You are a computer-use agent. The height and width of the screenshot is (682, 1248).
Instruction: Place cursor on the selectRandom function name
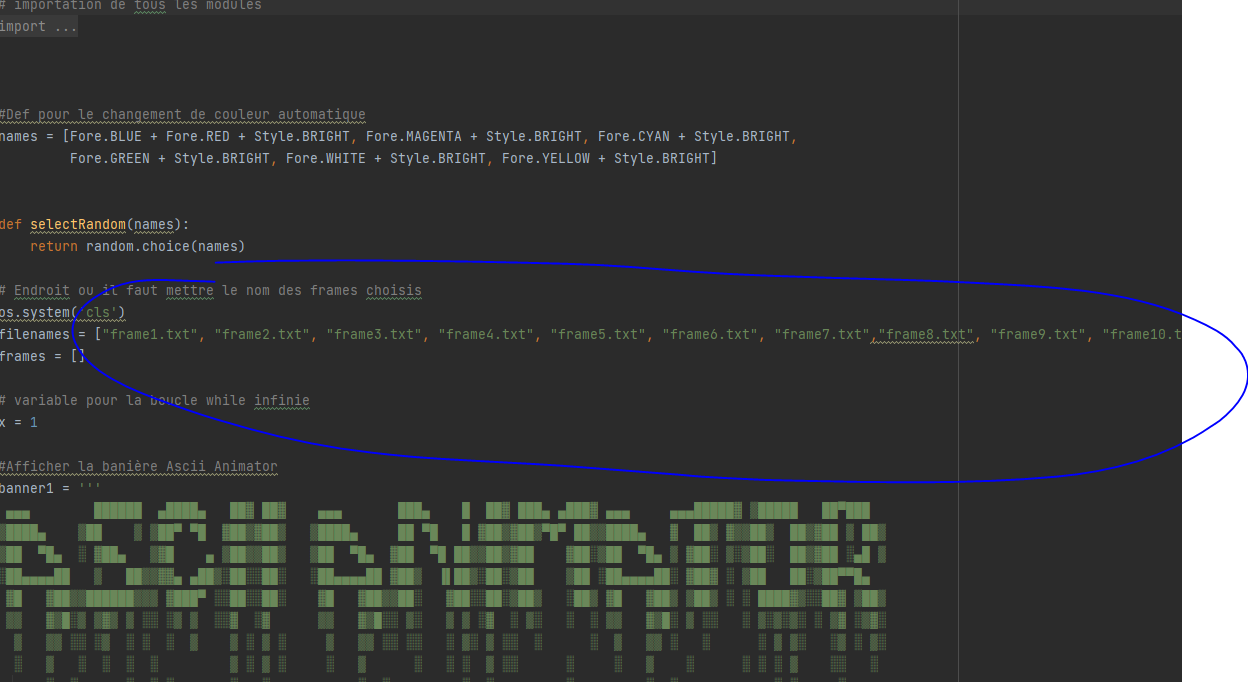pos(77,224)
